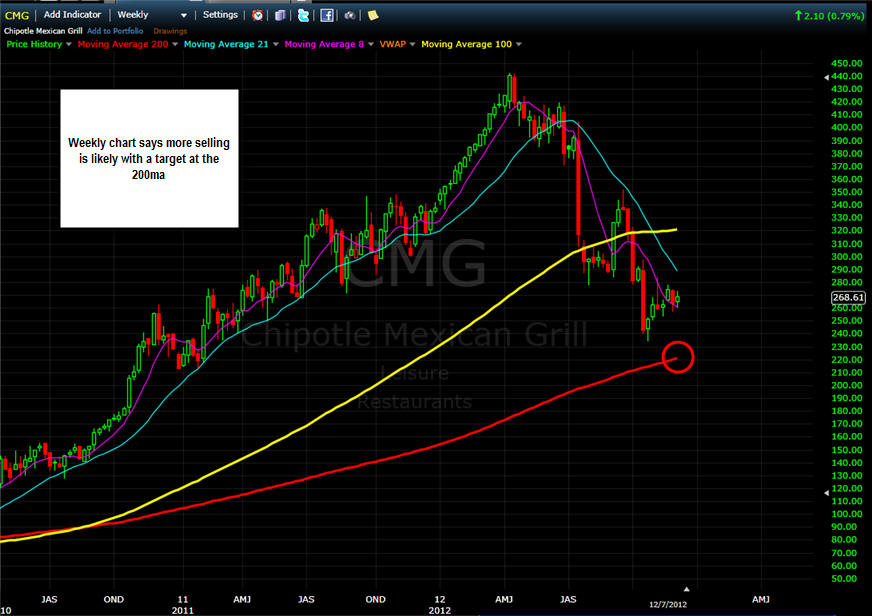872x616 pixels.
Task: Click the alarm clock alert icon
Action: 257,16
